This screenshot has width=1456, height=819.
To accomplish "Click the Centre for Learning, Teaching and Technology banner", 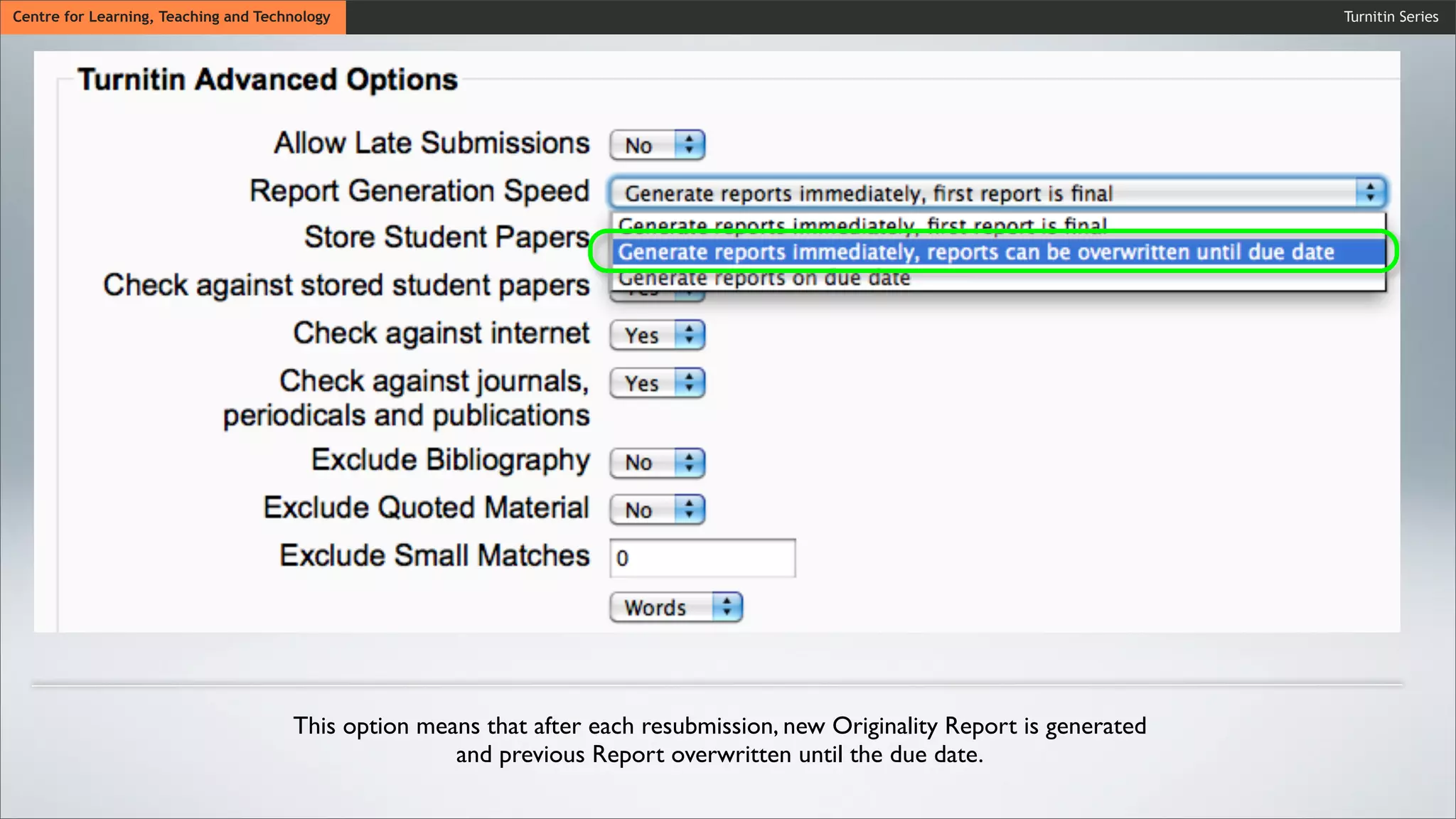I will pyautogui.click(x=172, y=17).
